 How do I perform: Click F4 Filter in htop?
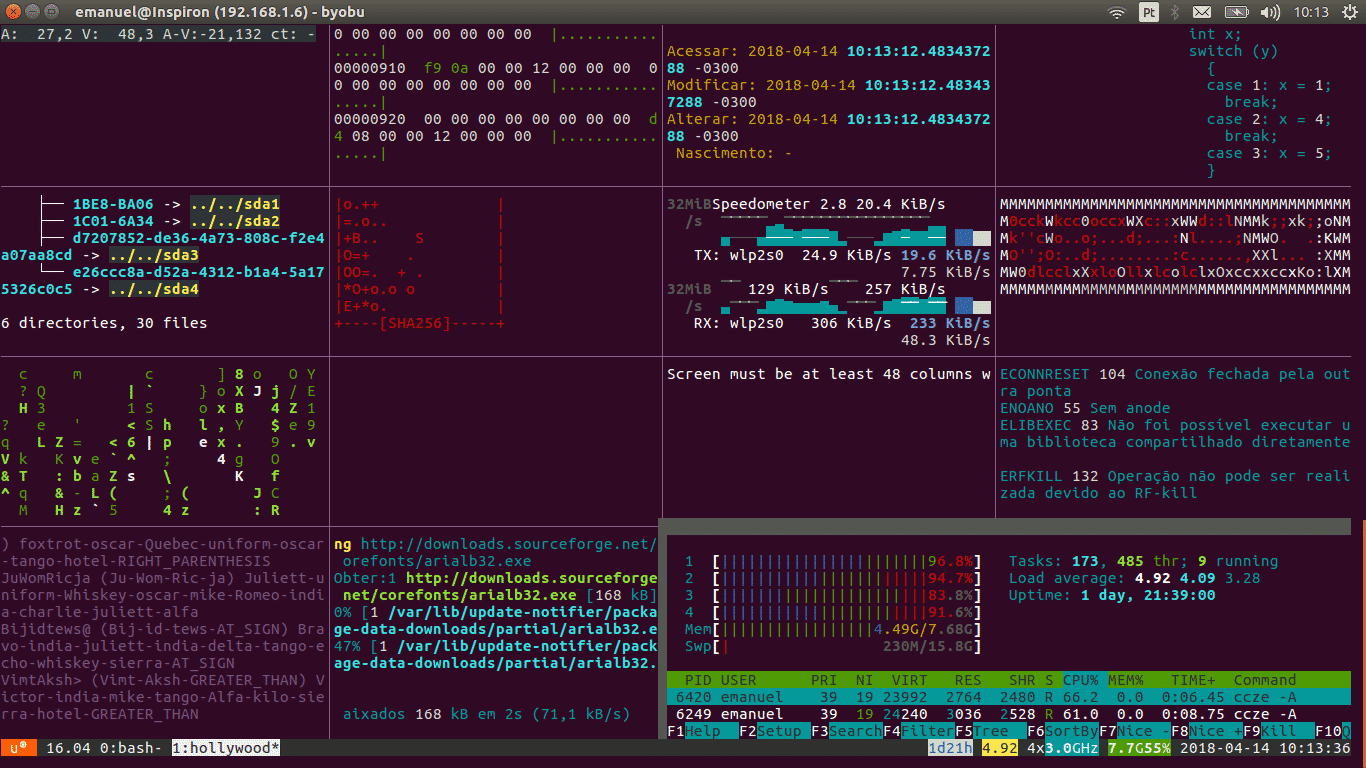coord(918,731)
